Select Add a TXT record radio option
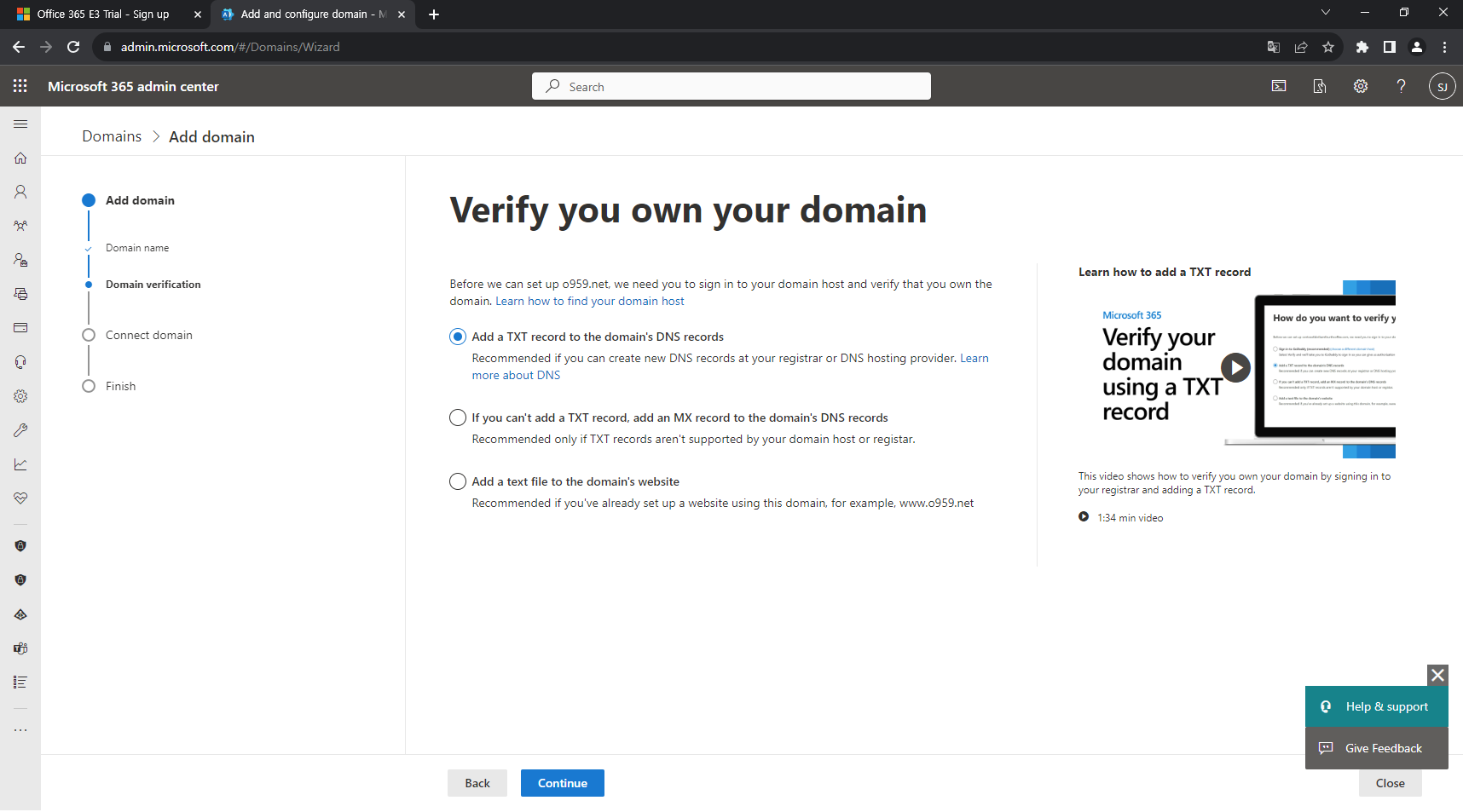This screenshot has width=1463, height=812. pyautogui.click(x=458, y=337)
